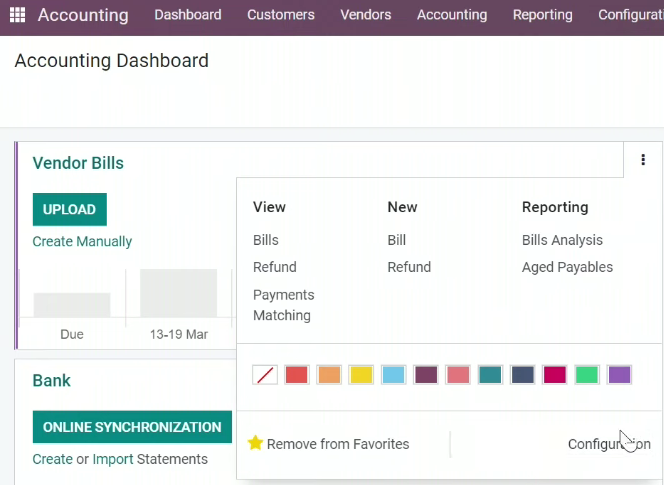Screen dimensions: 664x485
Task: Open the apps grid menu icon
Action: [x=17, y=15]
